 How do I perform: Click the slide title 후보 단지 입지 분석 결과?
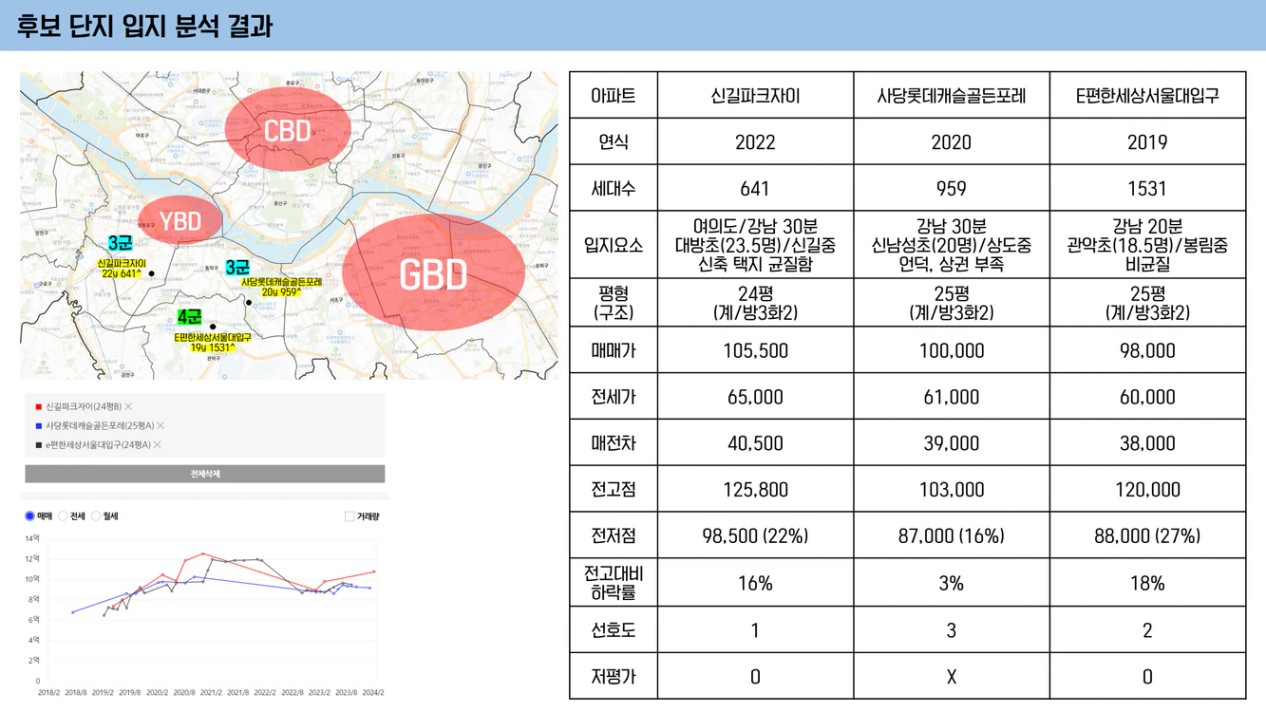[x=145, y=25]
